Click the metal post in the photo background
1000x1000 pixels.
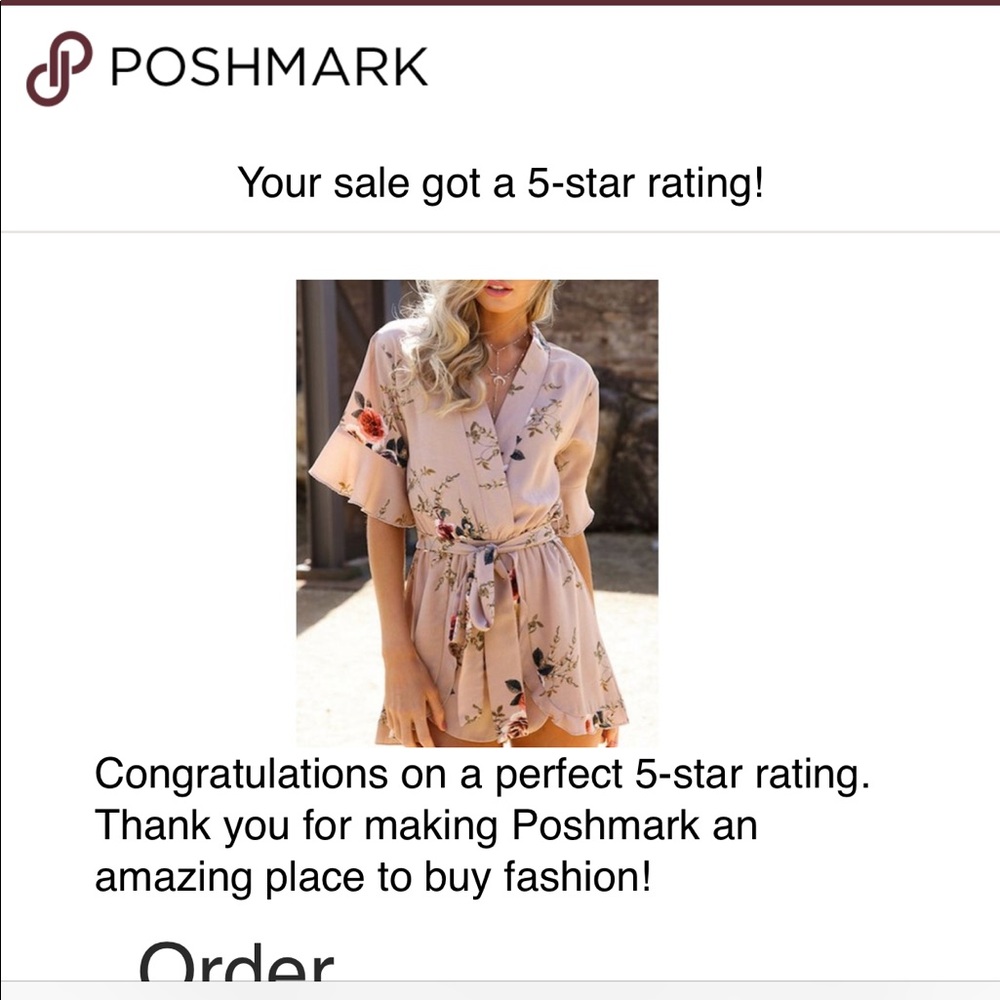(322, 420)
